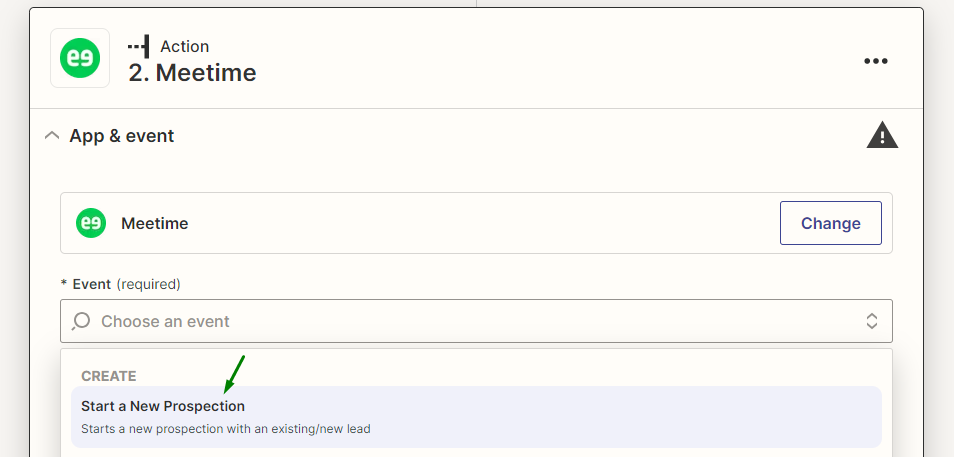The width and height of the screenshot is (954, 457).
Task: Click the warning triangle alert icon
Action: (882, 135)
